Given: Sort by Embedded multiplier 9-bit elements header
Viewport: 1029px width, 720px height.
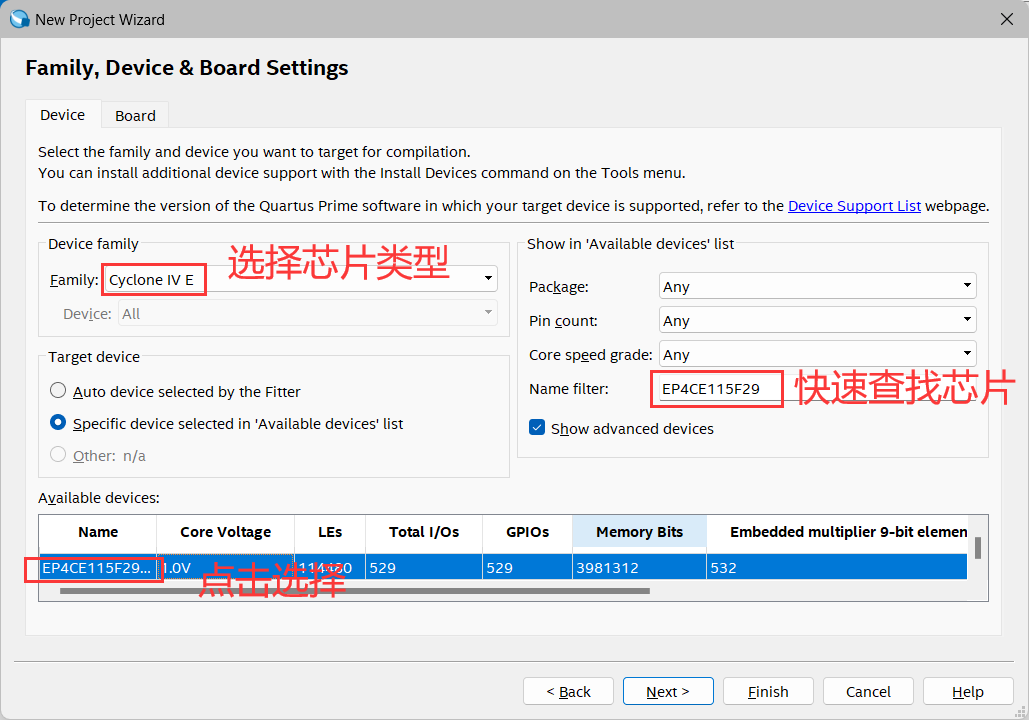Looking at the screenshot, I should (837, 532).
